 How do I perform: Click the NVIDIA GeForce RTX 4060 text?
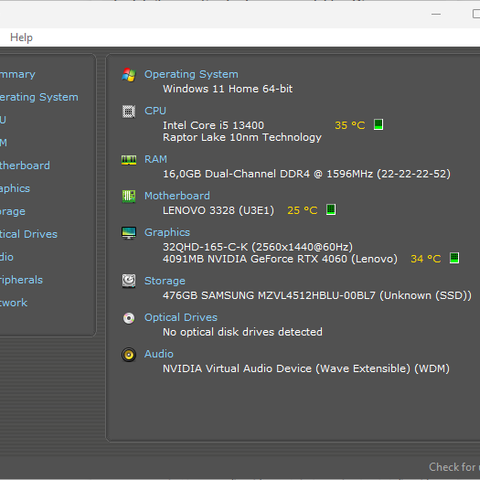280,259
